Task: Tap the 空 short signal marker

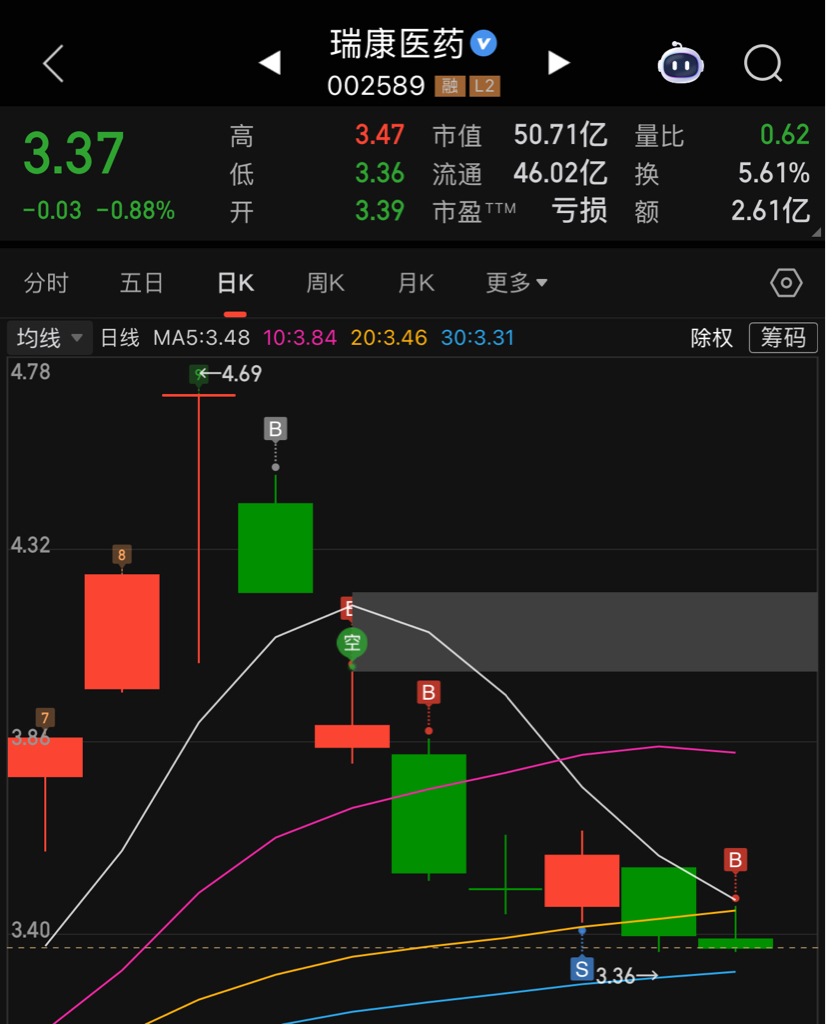Action: pos(352,643)
